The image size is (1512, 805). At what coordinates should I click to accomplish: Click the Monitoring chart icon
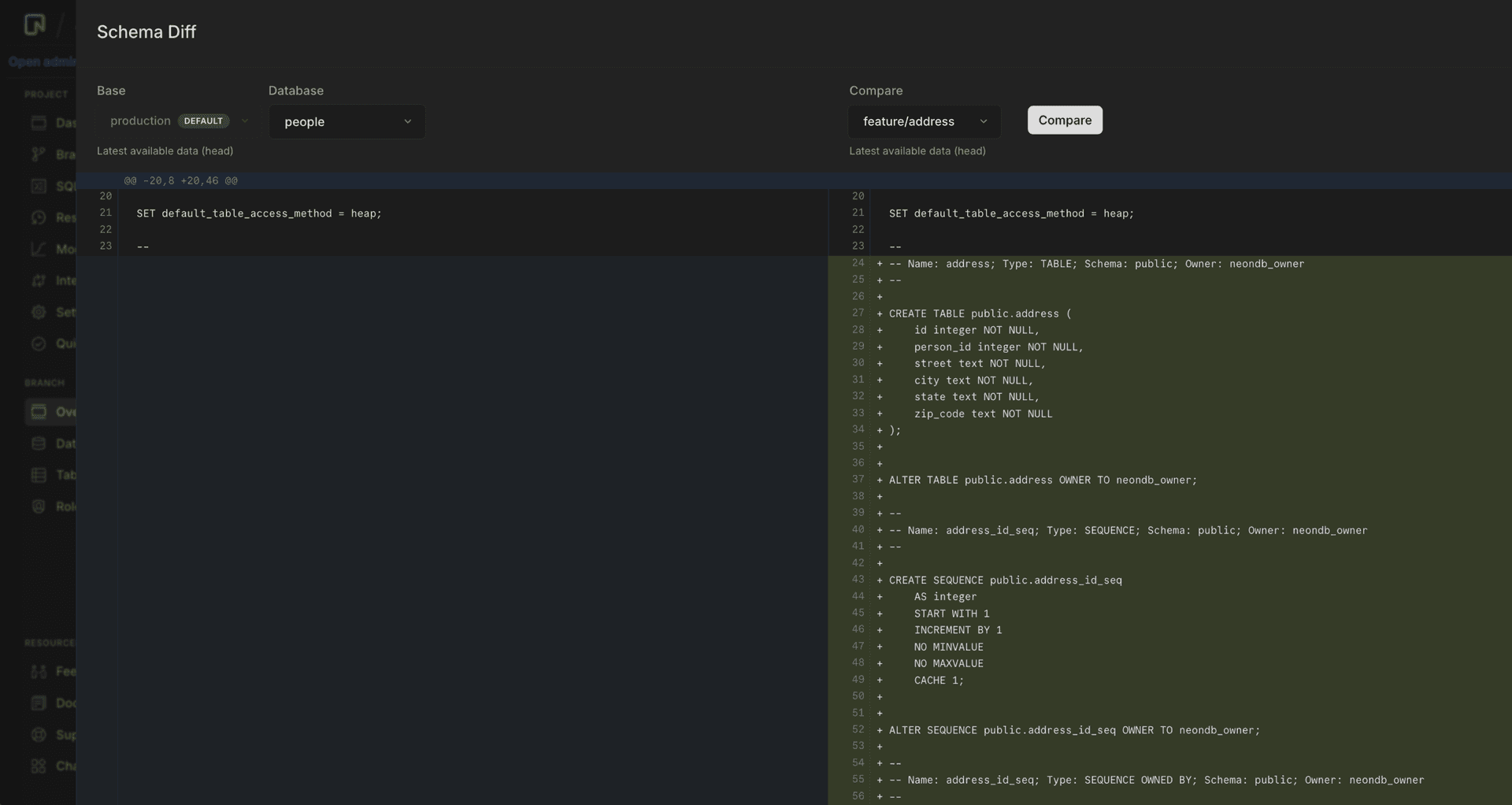click(x=39, y=248)
